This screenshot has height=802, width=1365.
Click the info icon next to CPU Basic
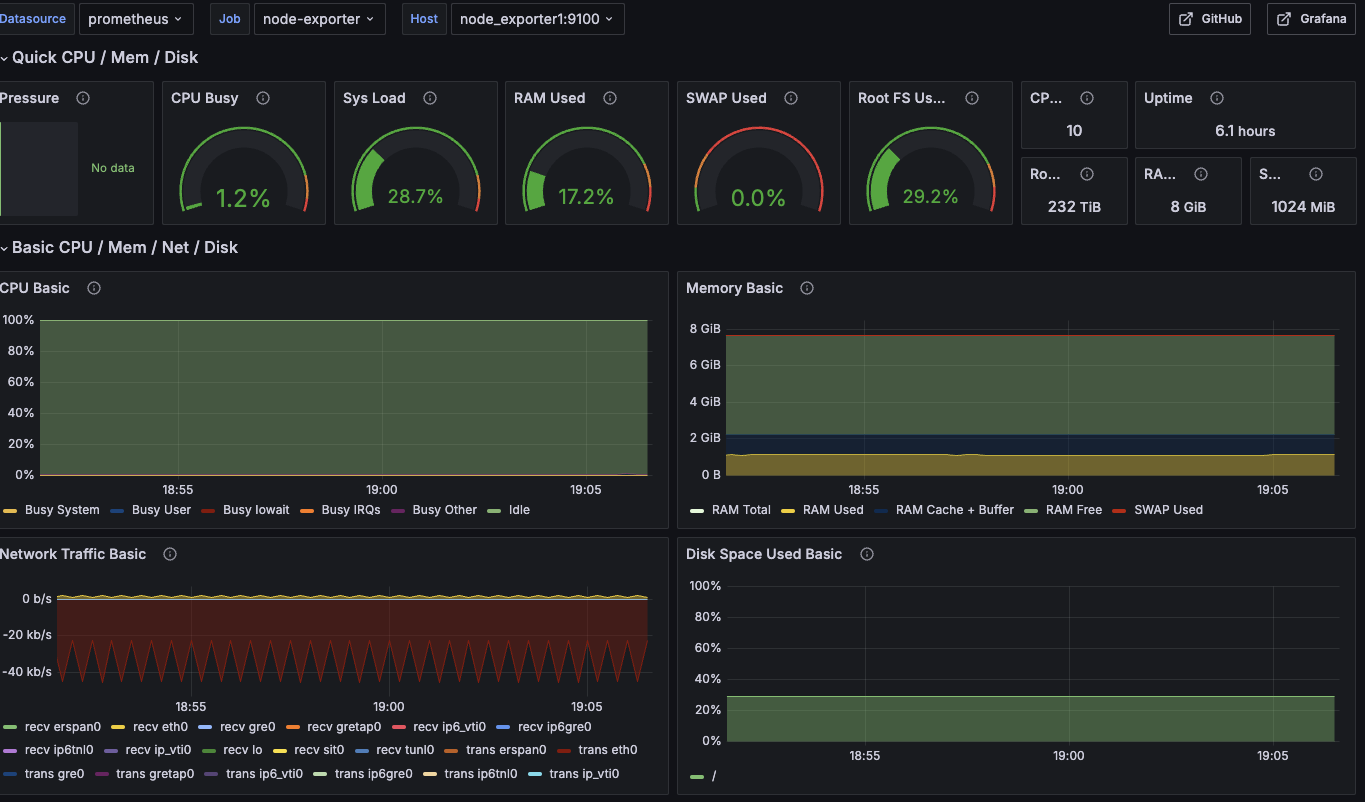point(94,288)
